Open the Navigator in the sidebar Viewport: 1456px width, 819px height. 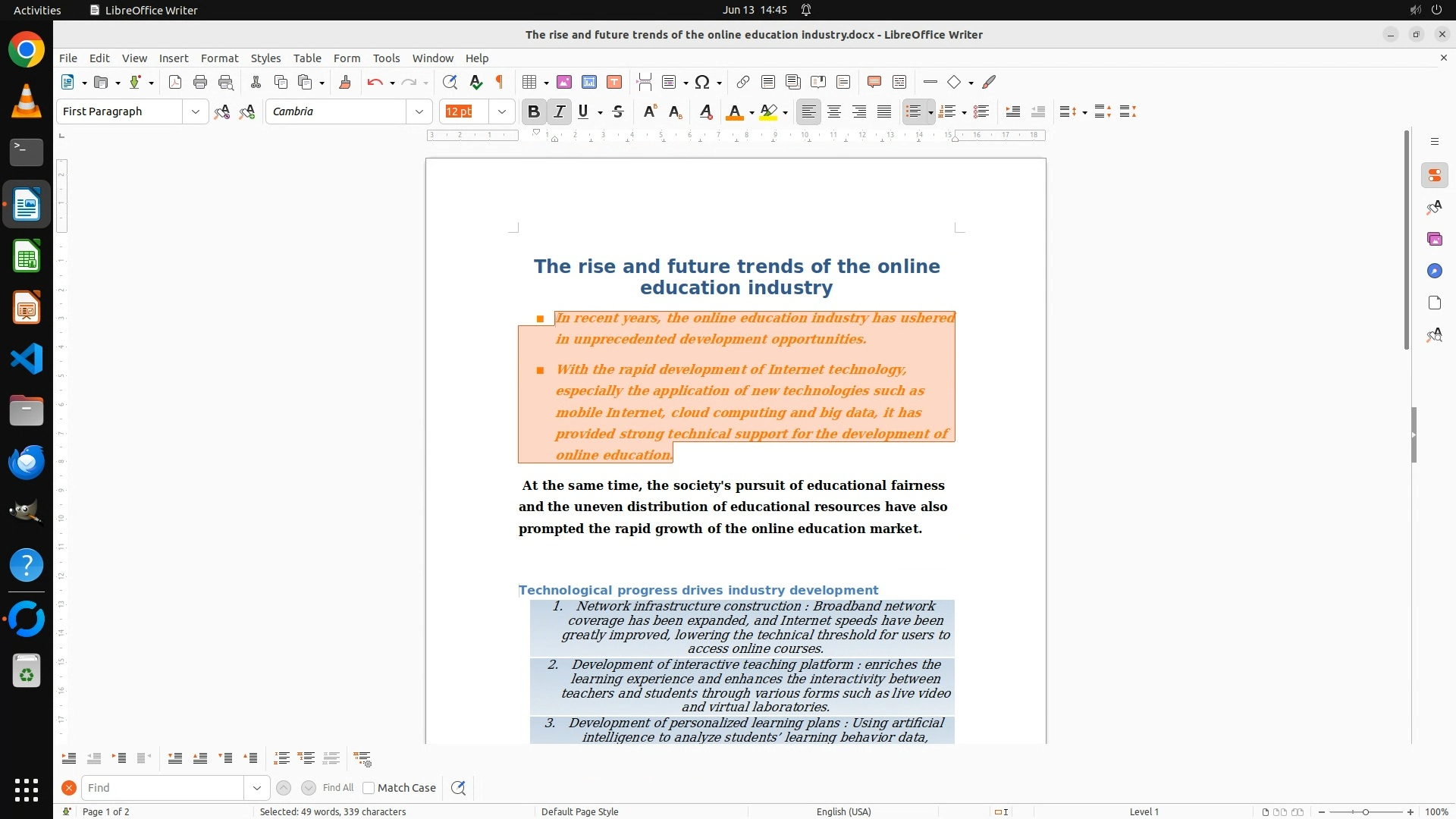pos(1434,271)
